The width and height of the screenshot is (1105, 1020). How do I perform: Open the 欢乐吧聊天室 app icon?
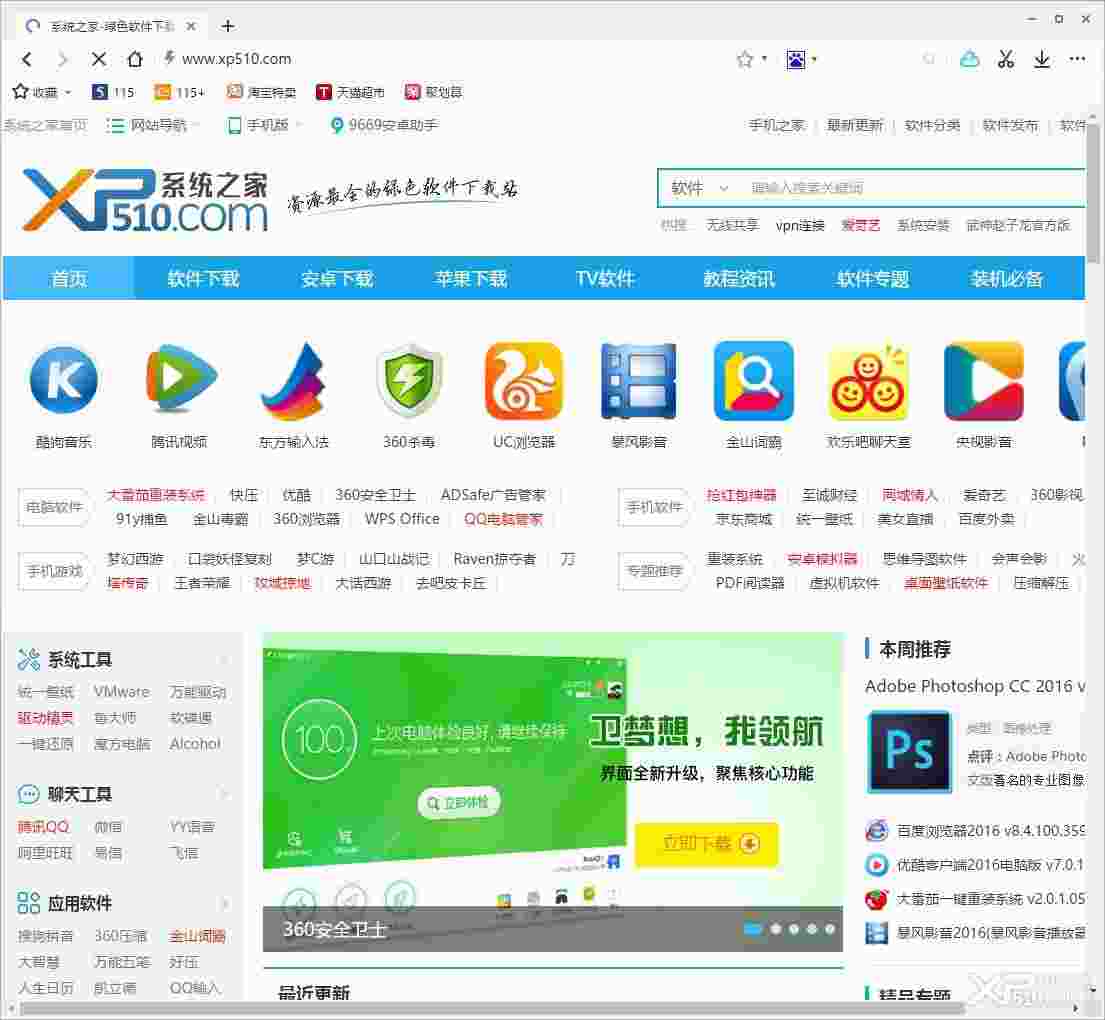click(868, 382)
